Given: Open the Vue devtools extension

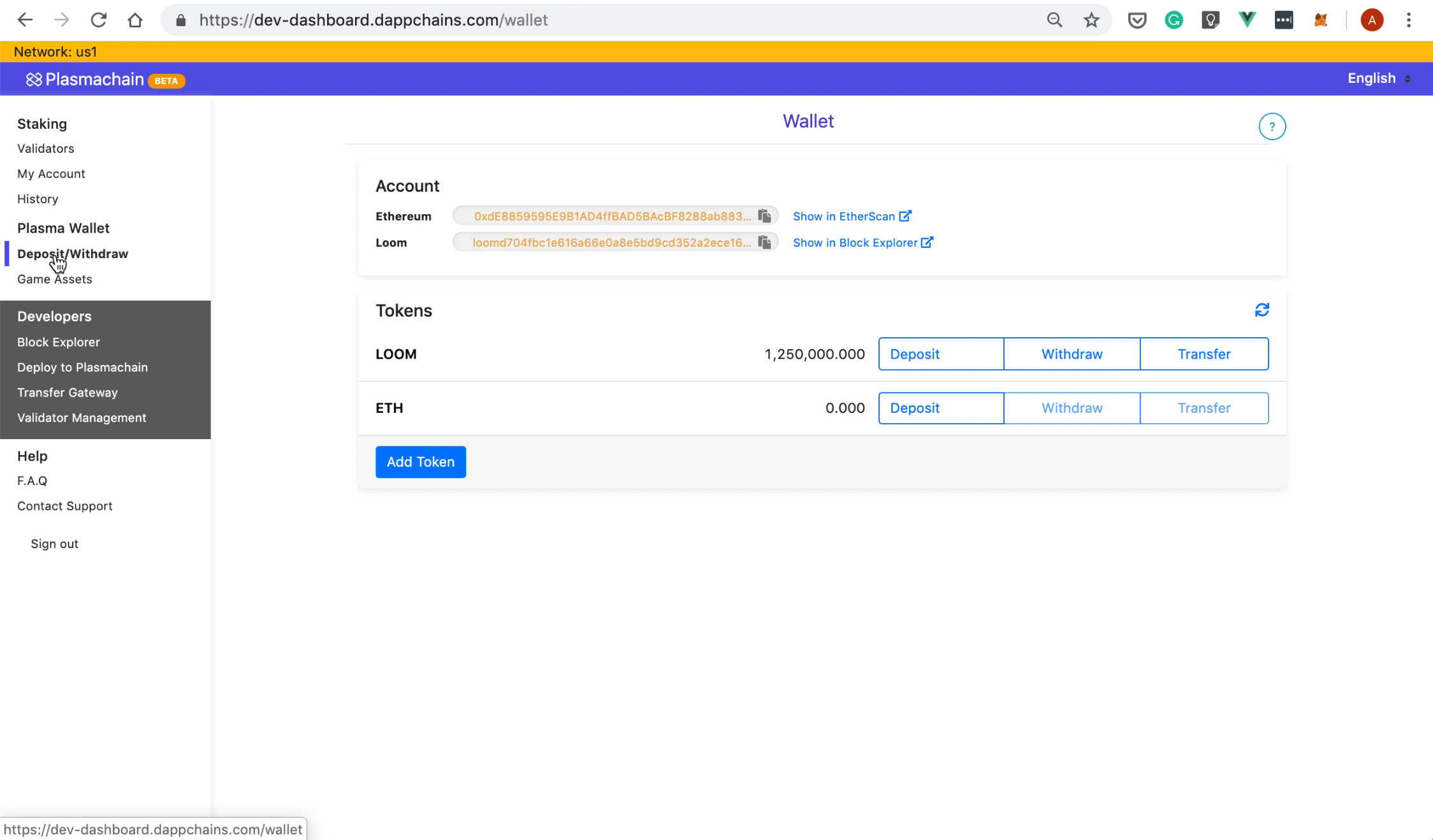Looking at the screenshot, I should [1247, 20].
